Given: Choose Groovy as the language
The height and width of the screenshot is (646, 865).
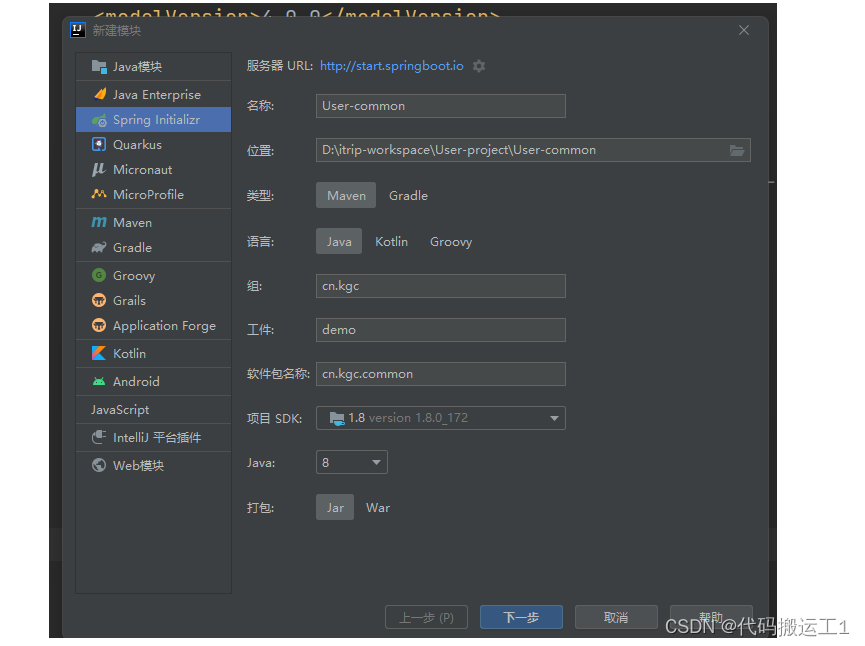Looking at the screenshot, I should [x=451, y=242].
